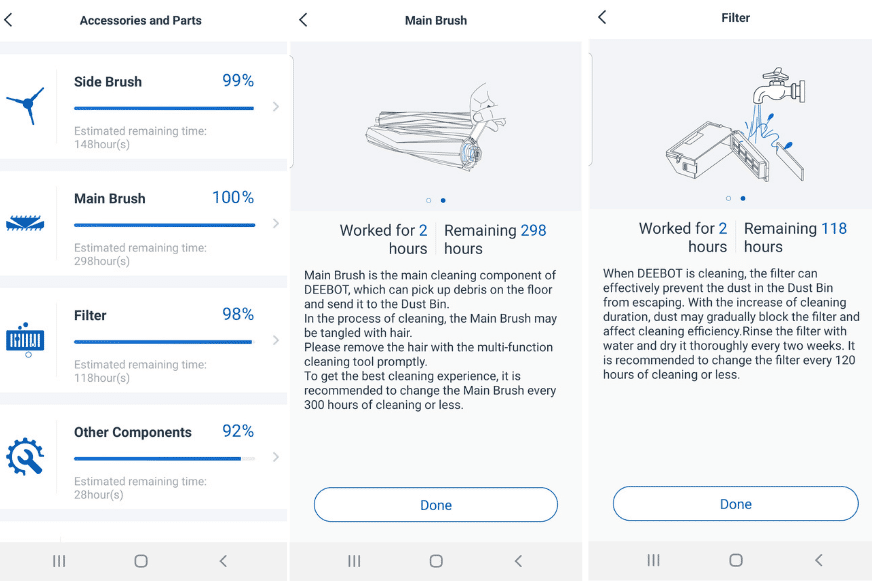Tap the Android recent apps button
The image size is (872, 581).
(x=58, y=560)
